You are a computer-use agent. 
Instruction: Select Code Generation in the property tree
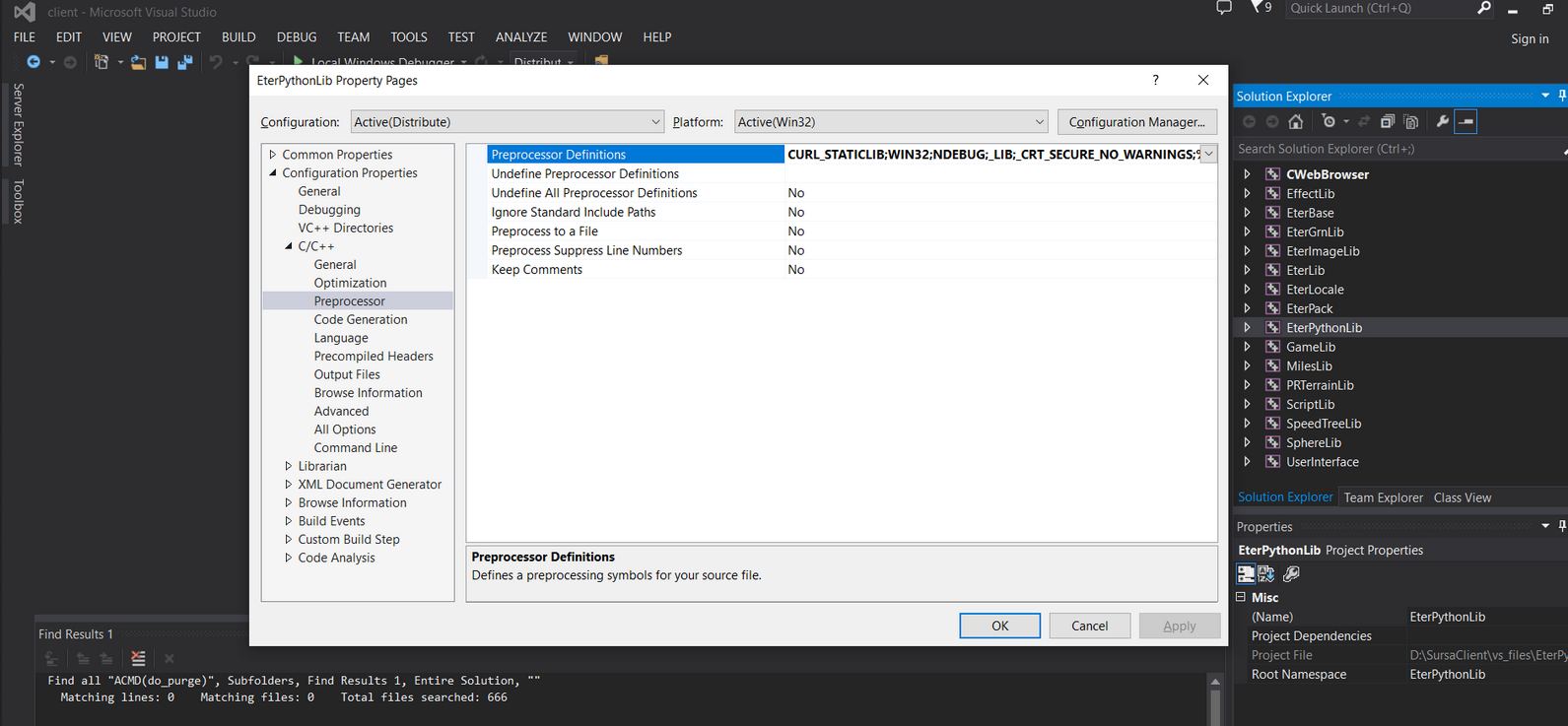(361, 319)
